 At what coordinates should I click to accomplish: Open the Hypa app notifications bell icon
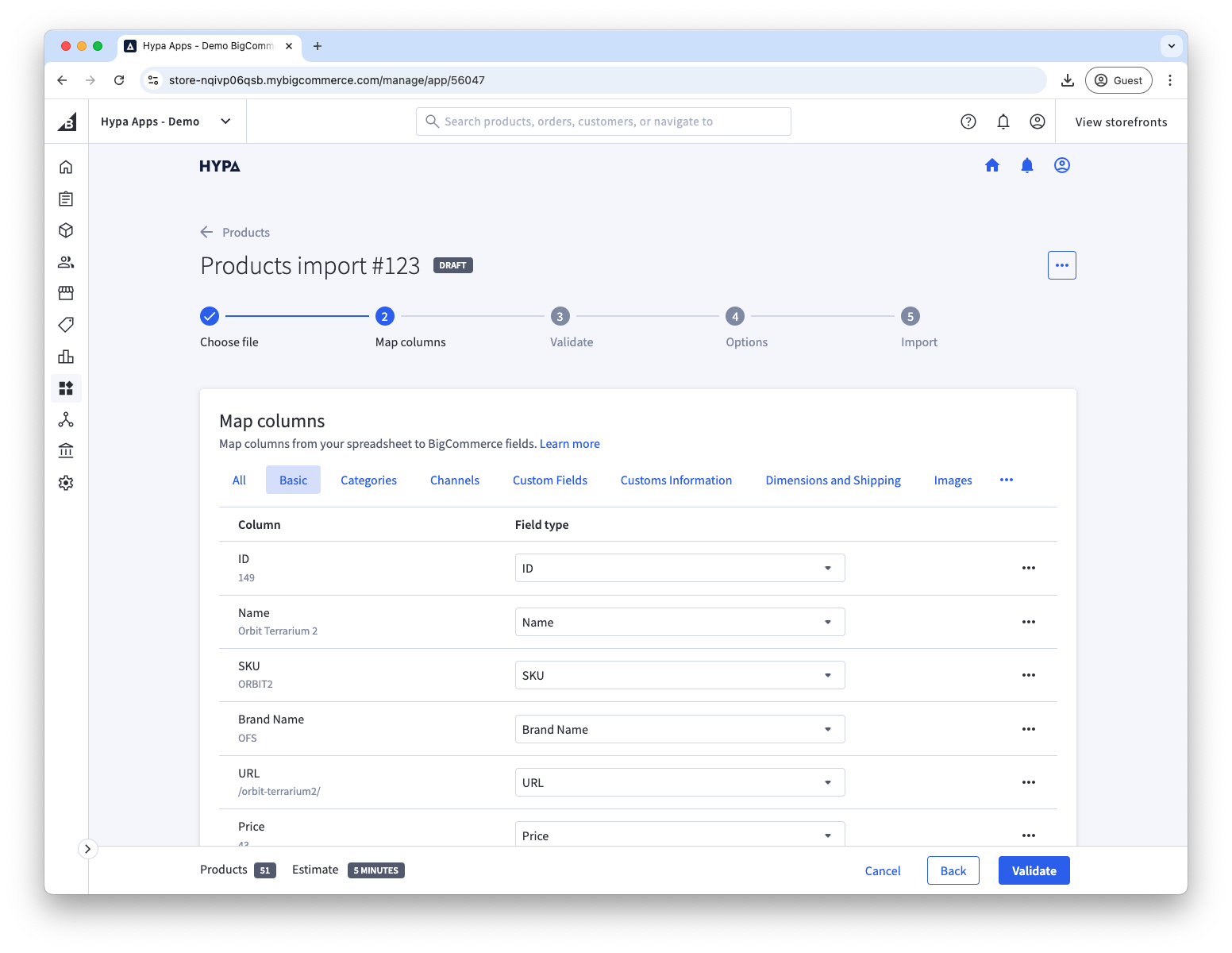point(1026,165)
